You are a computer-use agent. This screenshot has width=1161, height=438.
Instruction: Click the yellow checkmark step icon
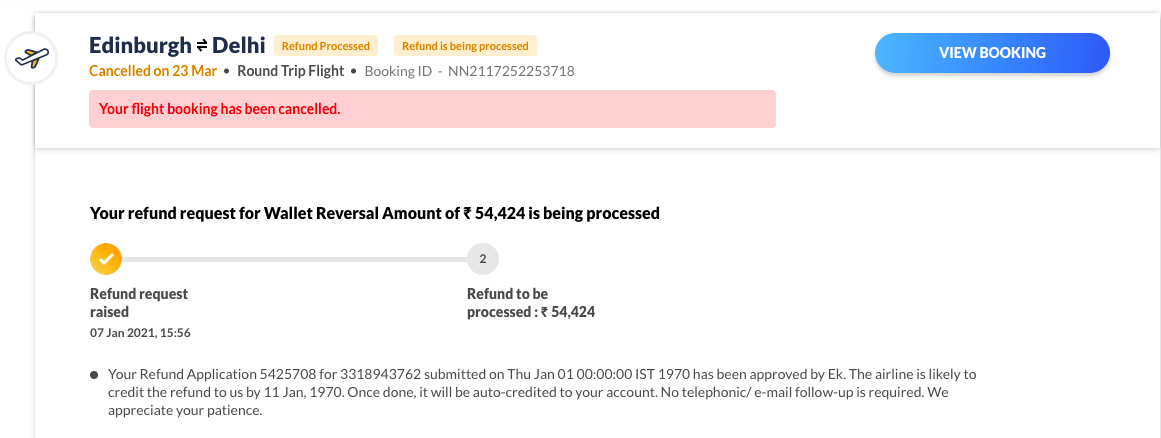coord(105,259)
